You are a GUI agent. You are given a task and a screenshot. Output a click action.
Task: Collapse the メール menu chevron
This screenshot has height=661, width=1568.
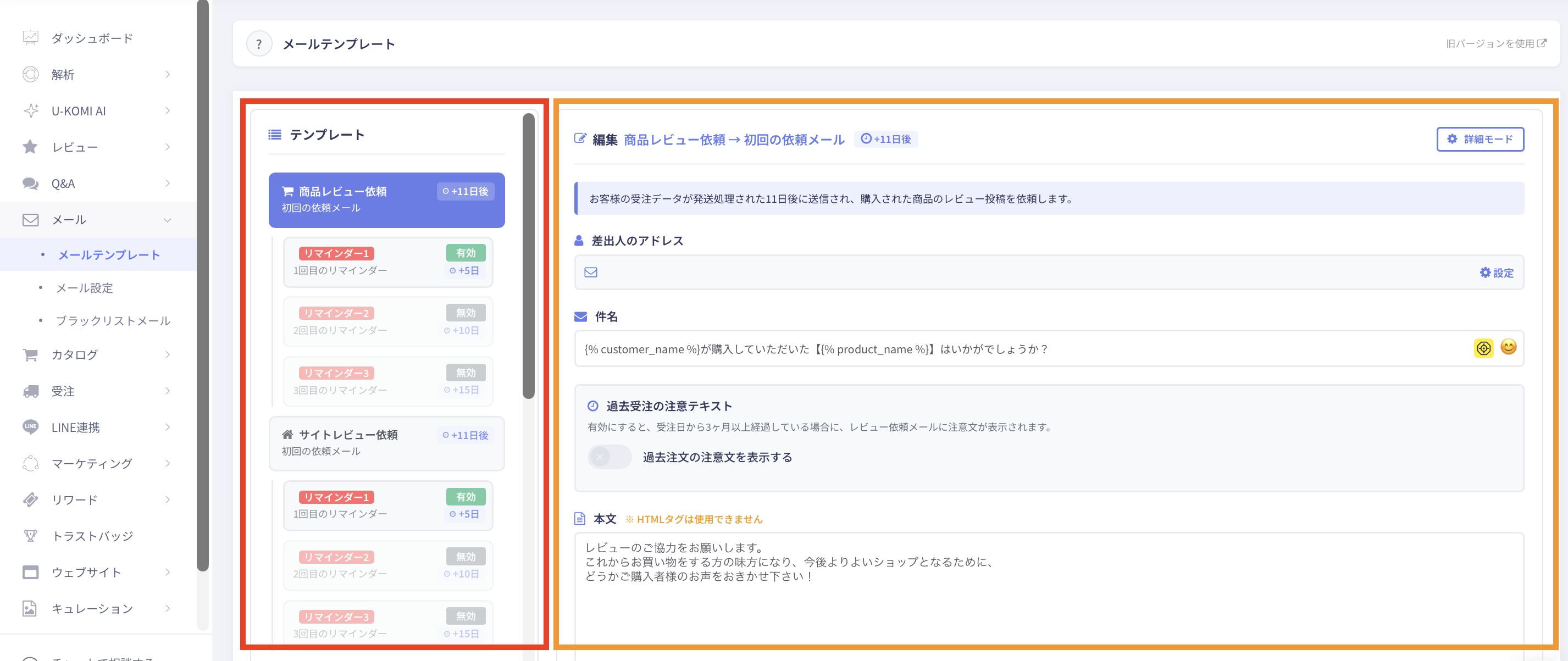(168, 220)
